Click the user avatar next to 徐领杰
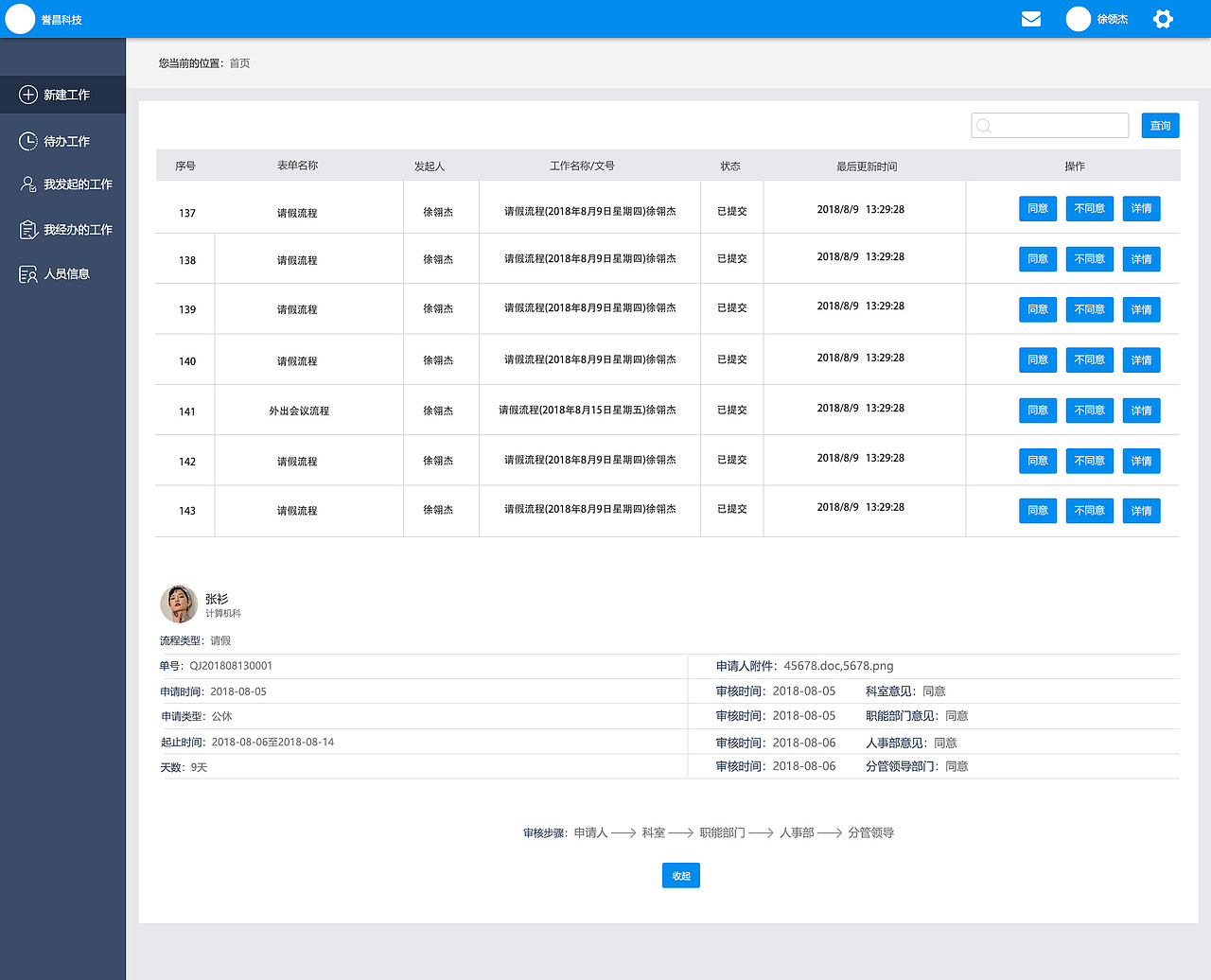This screenshot has height=980, width=1211. click(x=1079, y=19)
